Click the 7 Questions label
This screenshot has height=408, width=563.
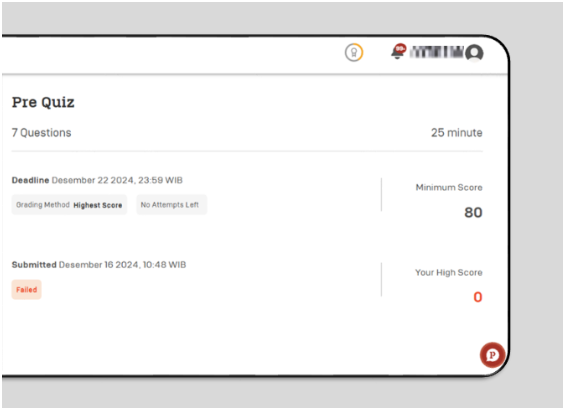coord(41,133)
